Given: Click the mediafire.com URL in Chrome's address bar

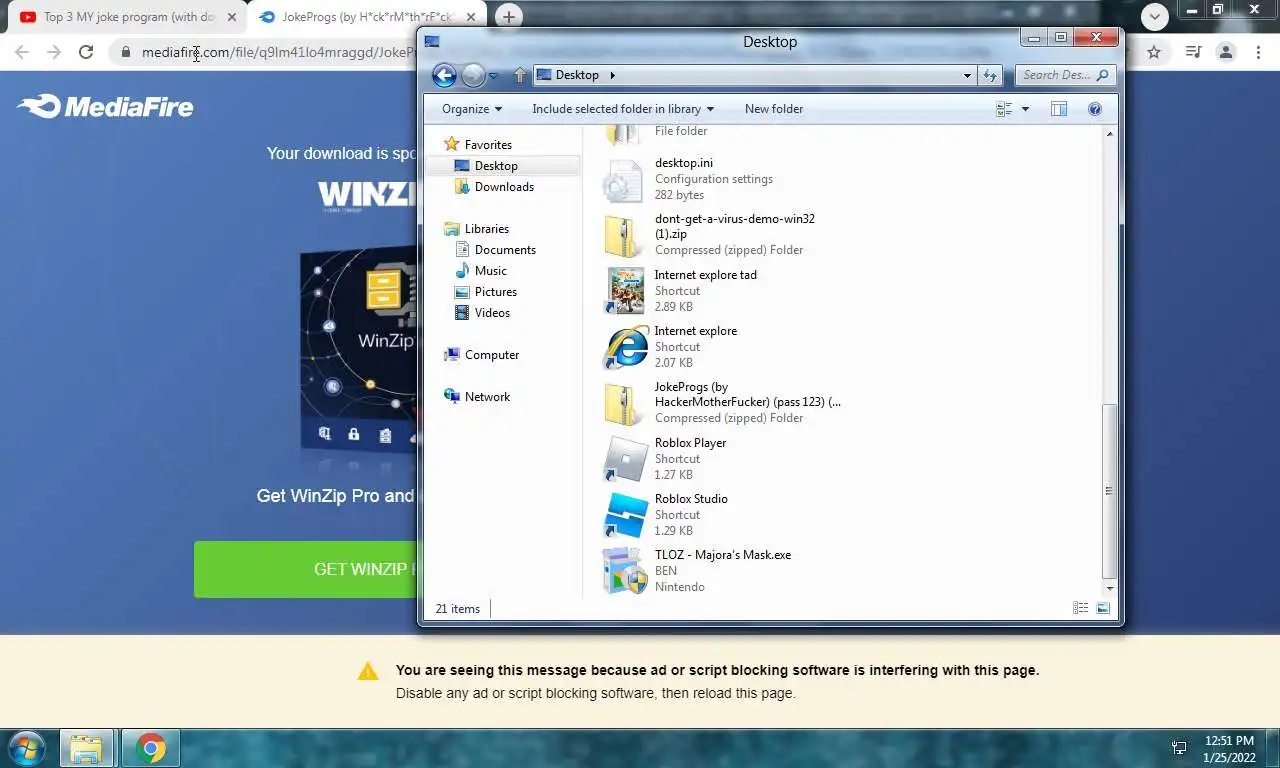Looking at the screenshot, I should (278, 52).
